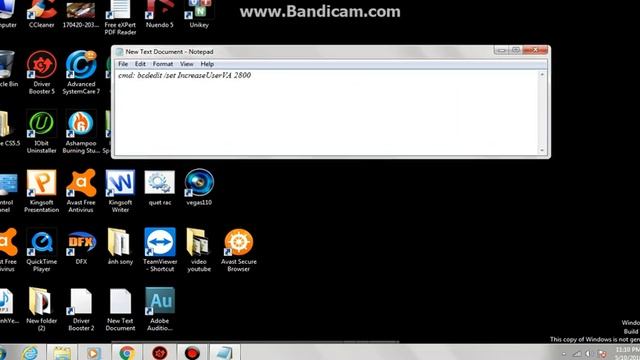640x360 pixels.
Task: Click the Driver Booster 2 shortcut
Action: click(x=81, y=309)
